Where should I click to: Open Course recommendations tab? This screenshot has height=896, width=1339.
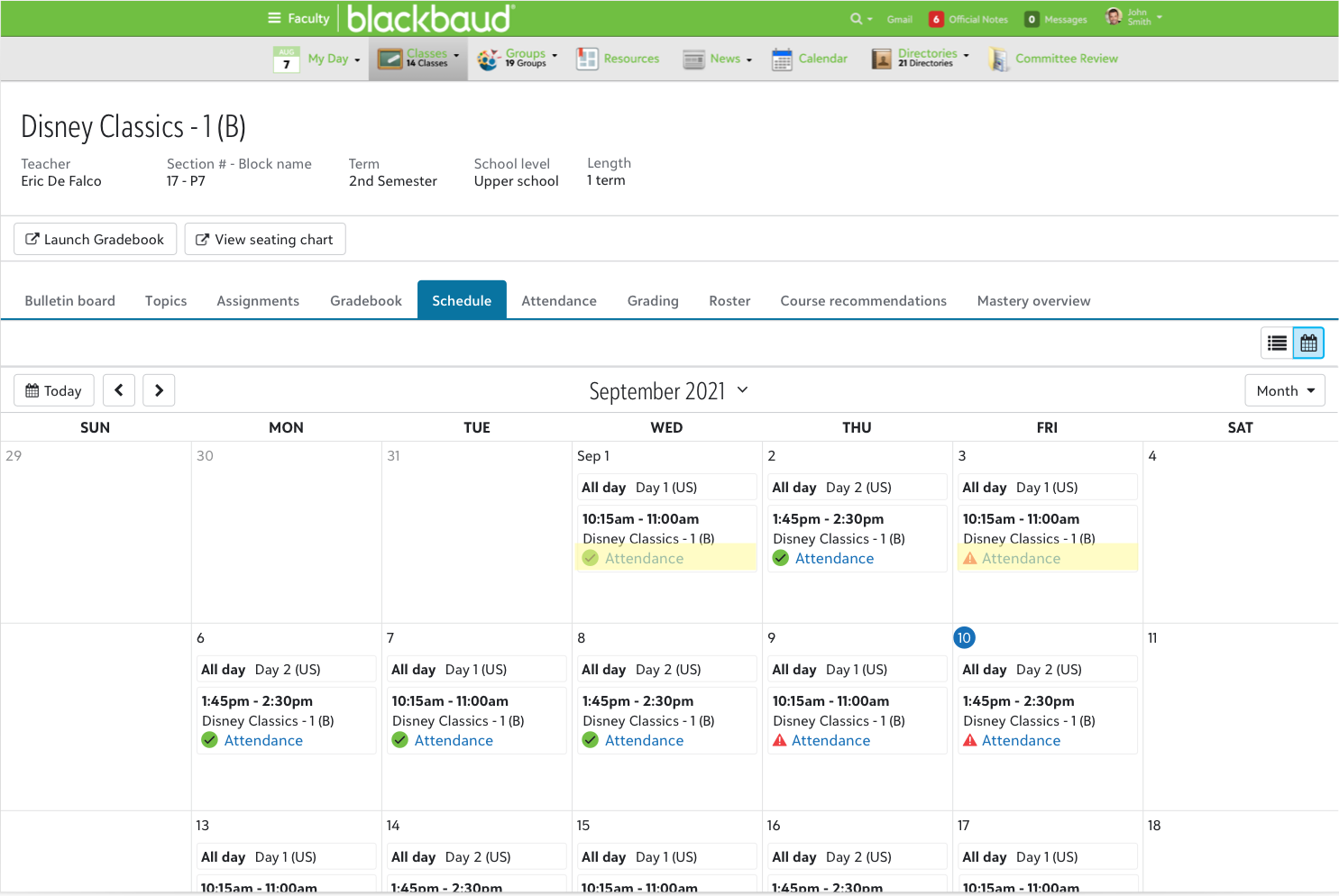click(x=864, y=300)
